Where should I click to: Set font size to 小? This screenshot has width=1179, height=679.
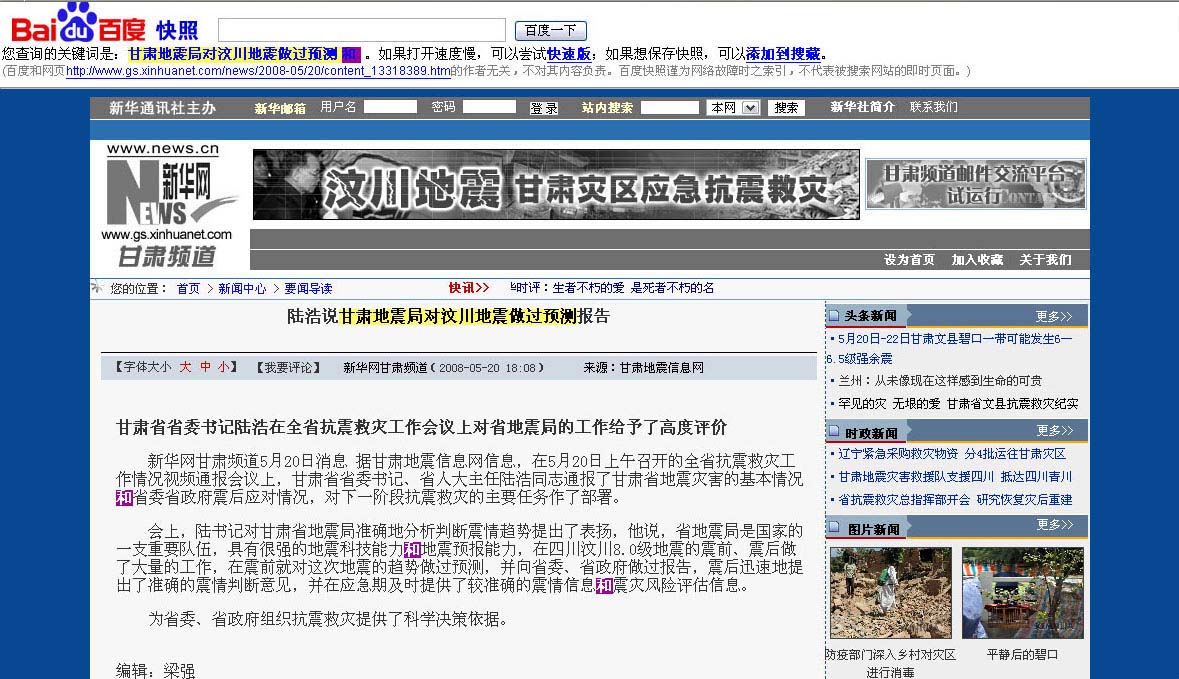click(x=223, y=367)
